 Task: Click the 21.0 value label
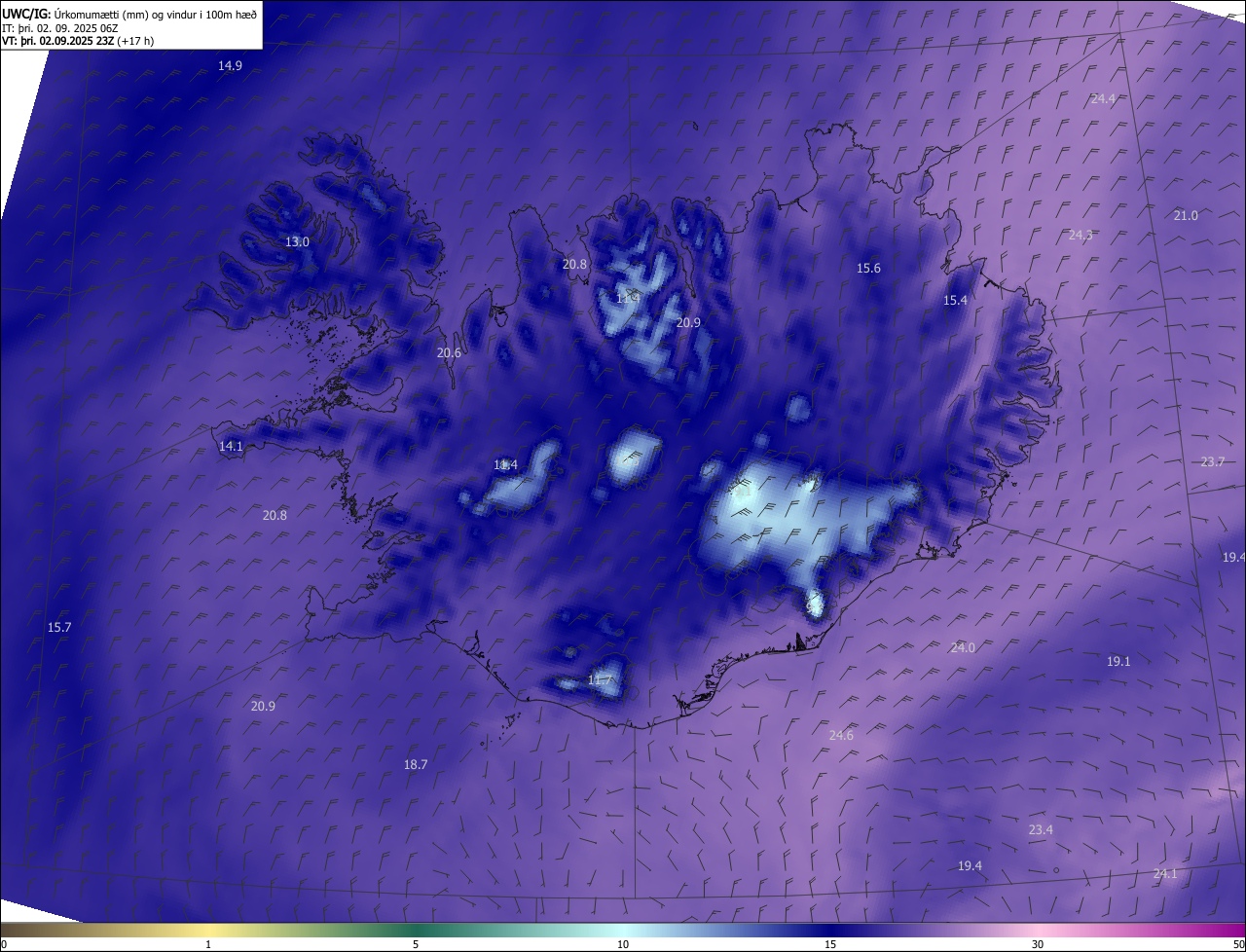coord(1186,215)
